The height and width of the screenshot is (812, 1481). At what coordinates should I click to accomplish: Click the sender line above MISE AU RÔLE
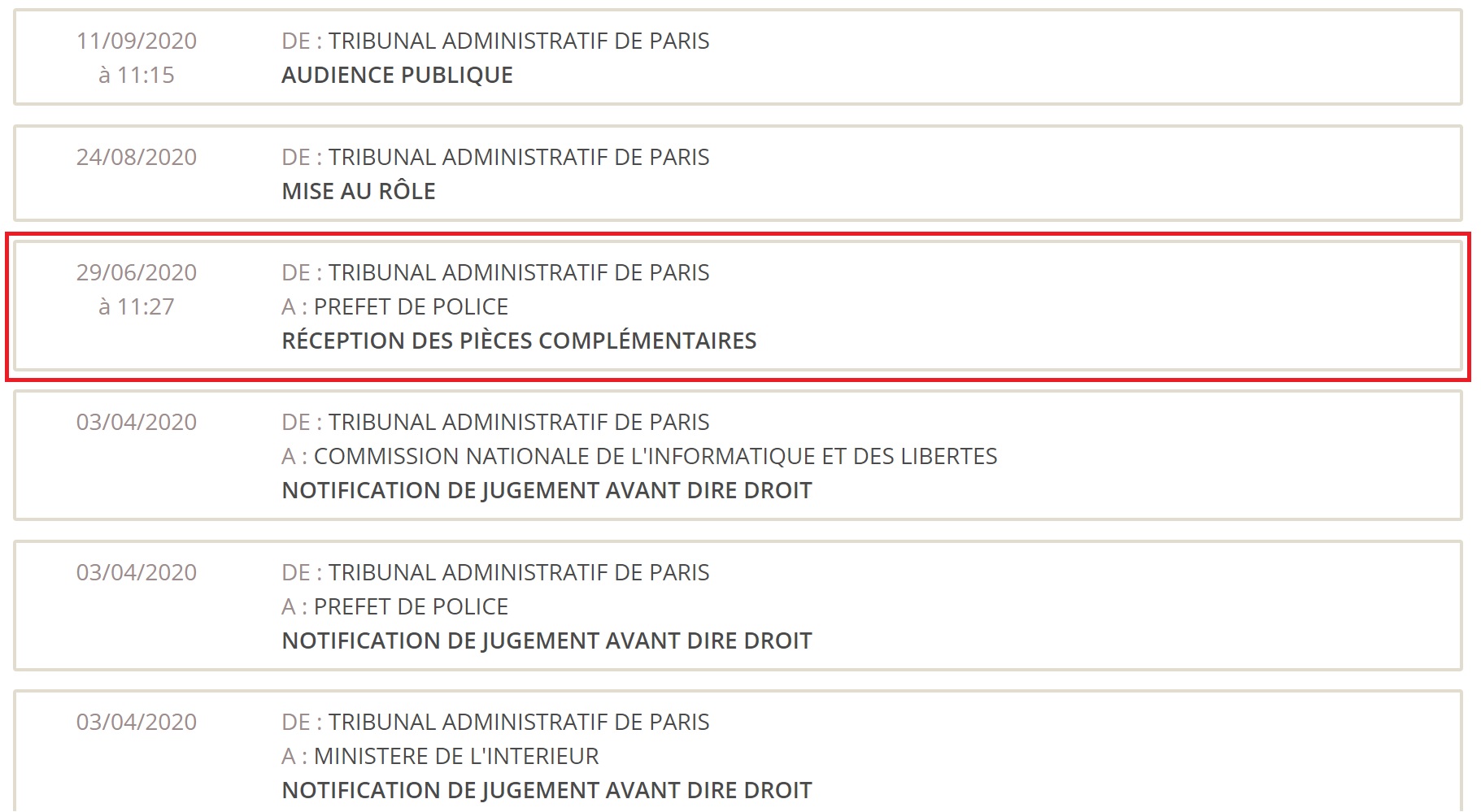tap(495, 157)
